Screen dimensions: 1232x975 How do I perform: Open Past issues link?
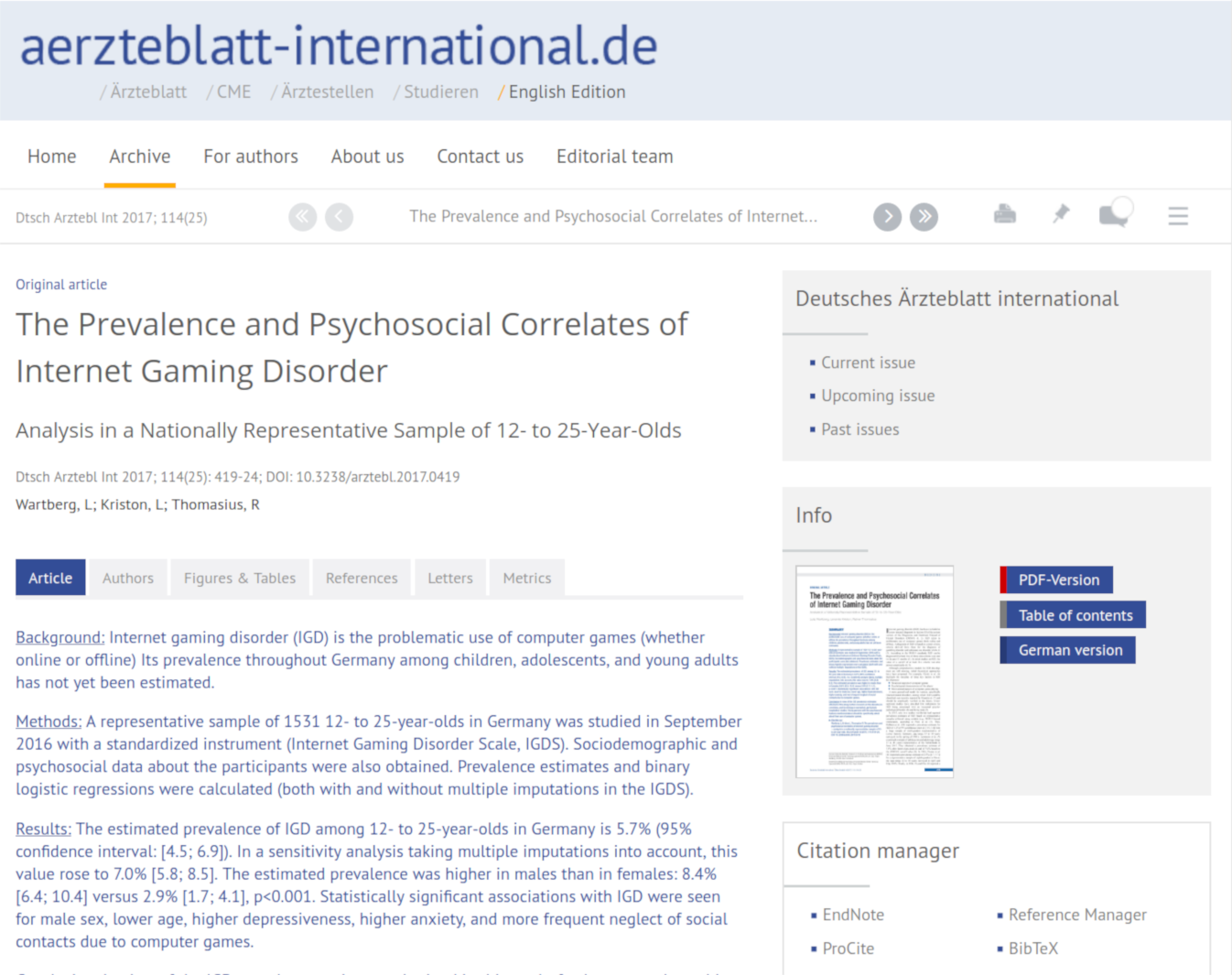point(859,429)
